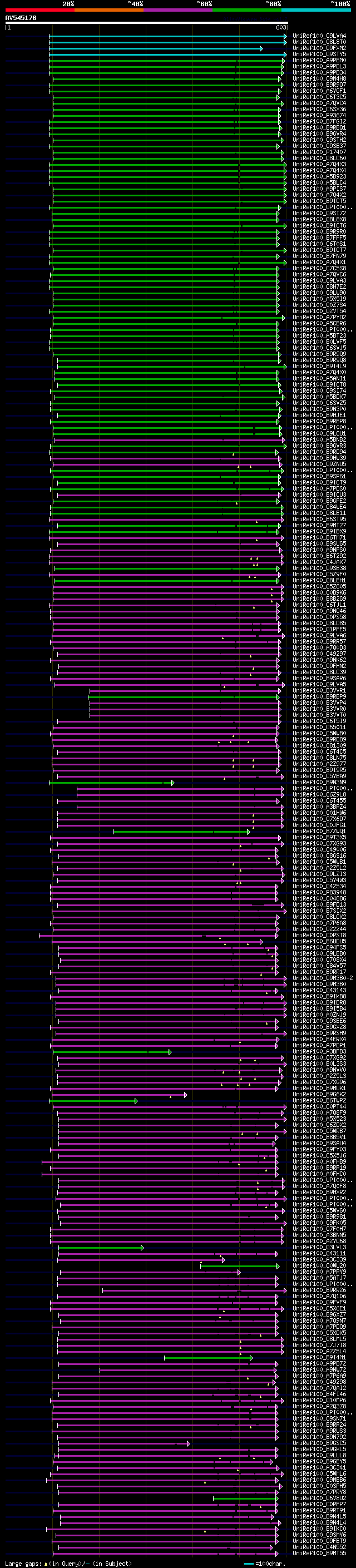Click label UniRef100_Q9STH2
Image resolution: width=356 pixels, height=1568 pixels.
tap(319, 140)
